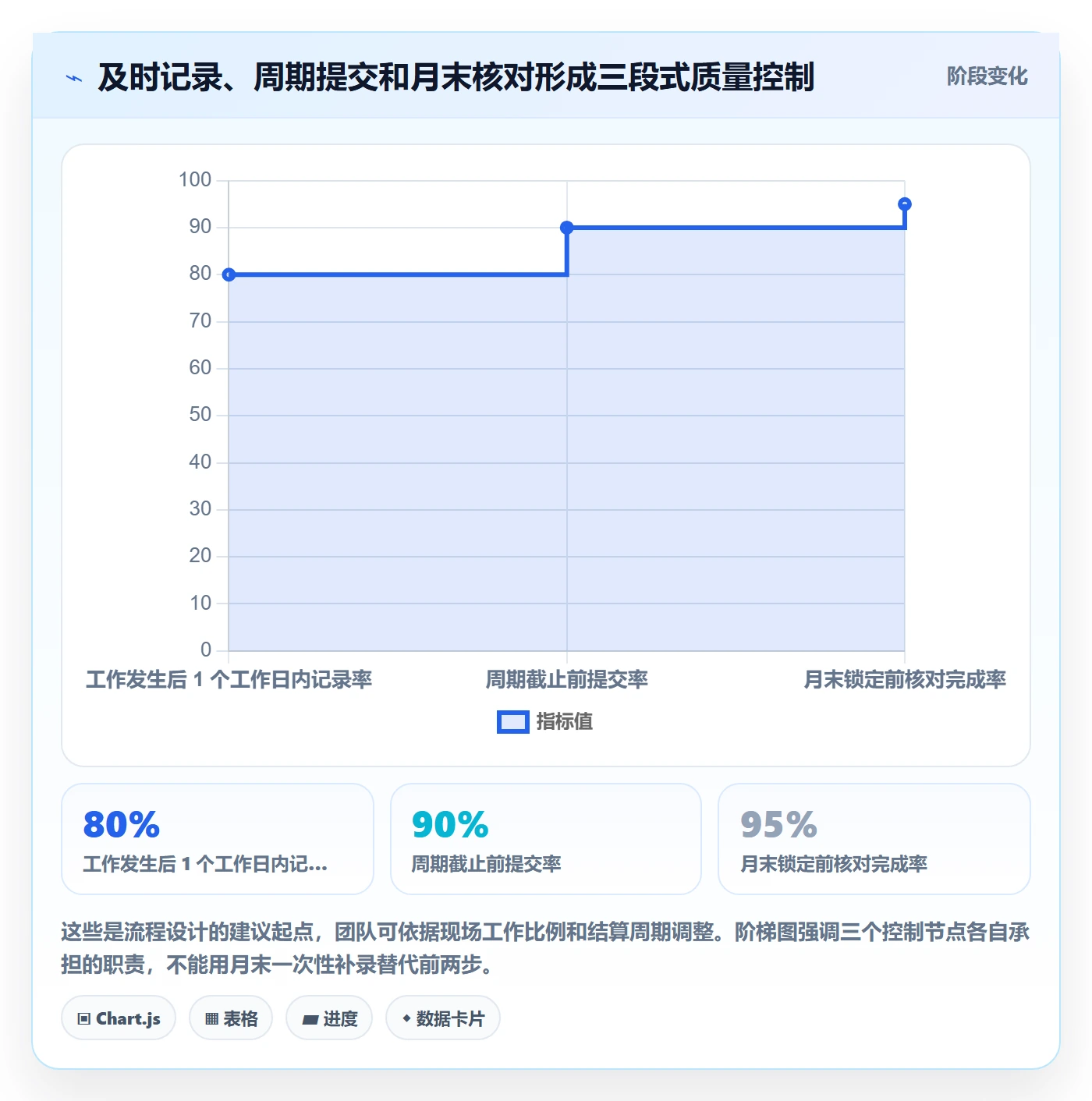Screen dimensions: 1092x1101
Task: Open the 90% 周期截止前提交率 card
Action: tap(546, 839)
